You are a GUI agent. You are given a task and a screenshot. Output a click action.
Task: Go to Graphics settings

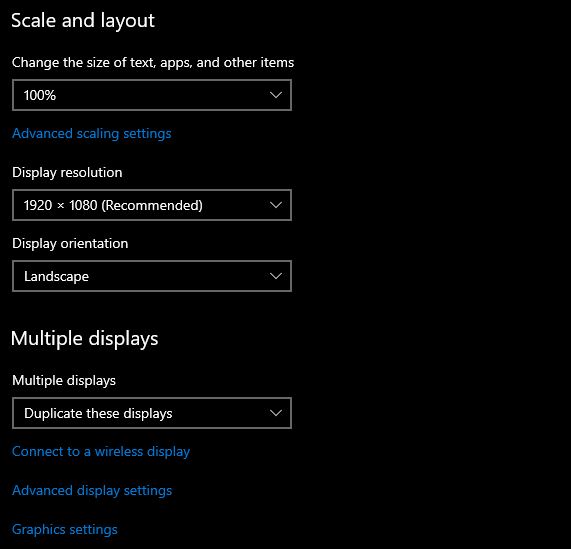click(65, 529)
